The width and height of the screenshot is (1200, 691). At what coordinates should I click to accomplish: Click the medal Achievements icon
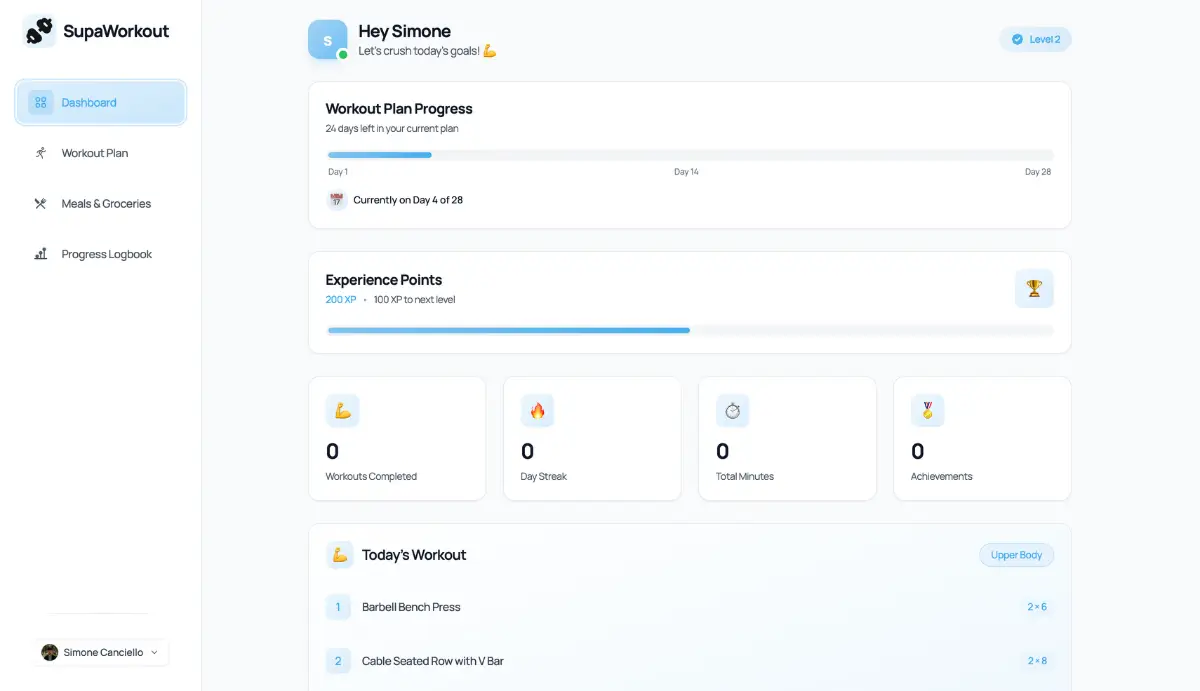927,411
